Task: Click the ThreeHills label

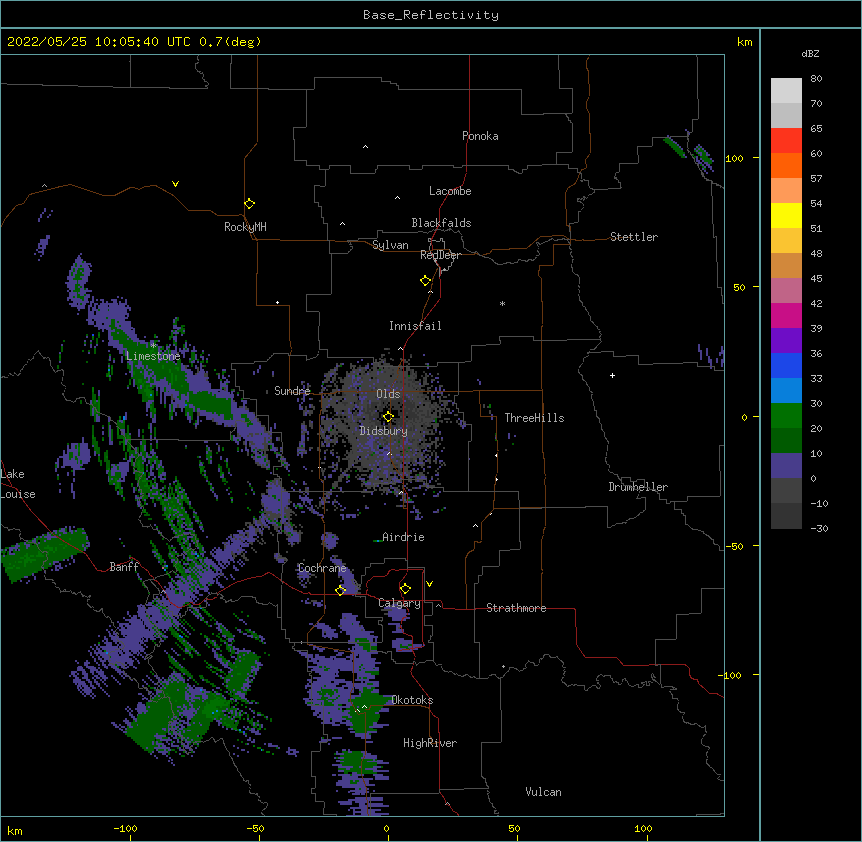Action: (x=534, y=418)
